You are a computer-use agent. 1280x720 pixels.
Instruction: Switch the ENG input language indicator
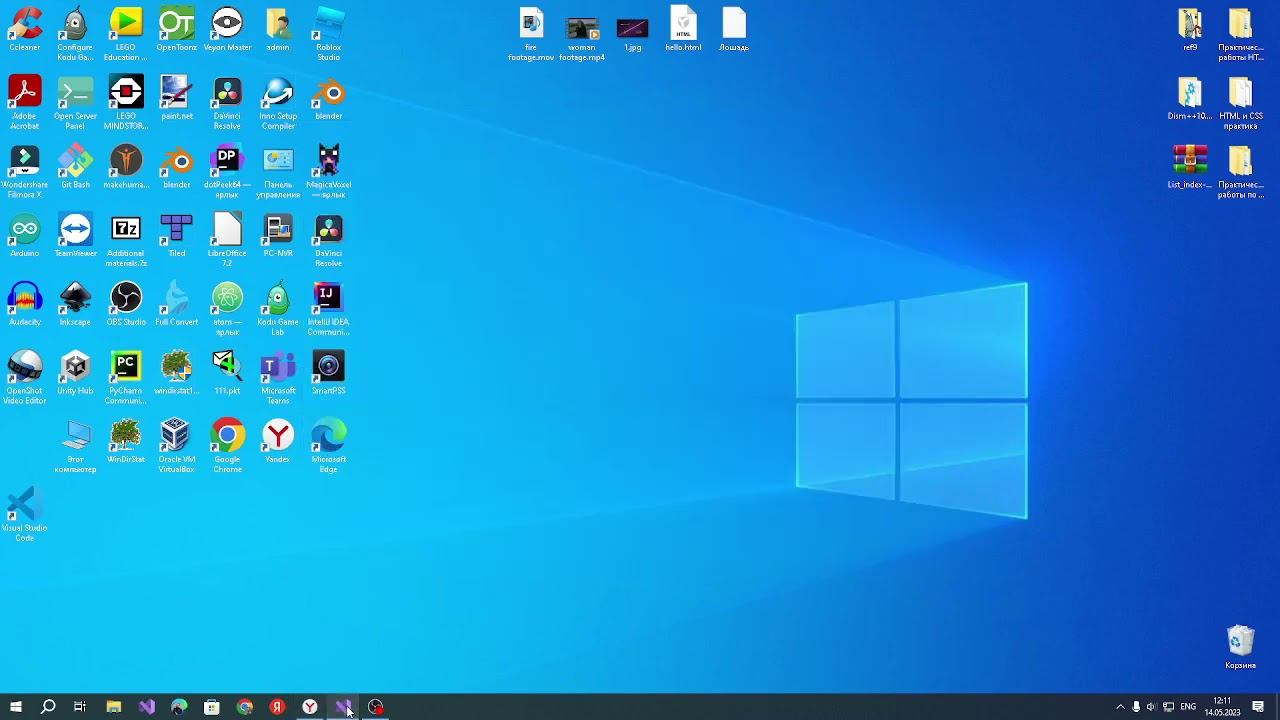(1188, 707)
